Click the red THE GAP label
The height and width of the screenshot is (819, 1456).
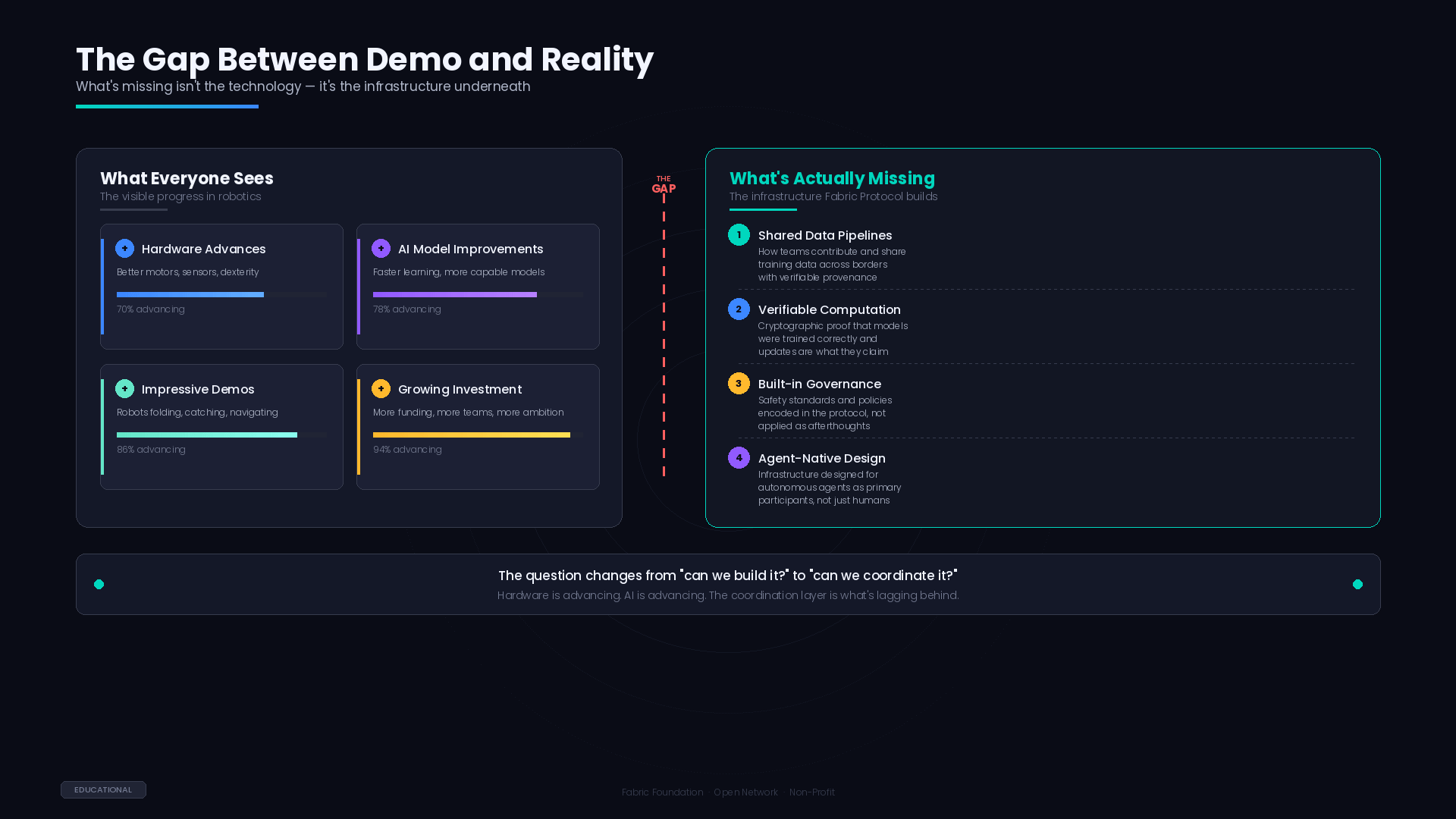[664, 185]
